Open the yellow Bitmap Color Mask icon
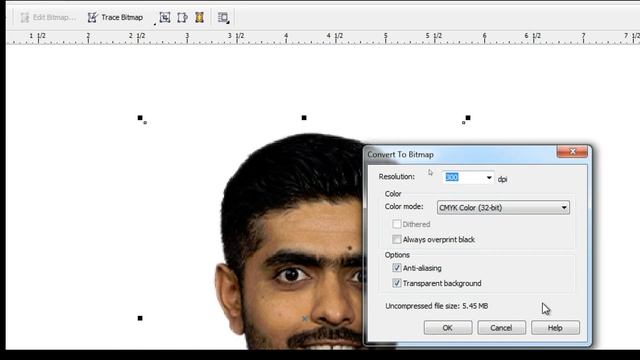Screen dimensions: 640x360 199,17
